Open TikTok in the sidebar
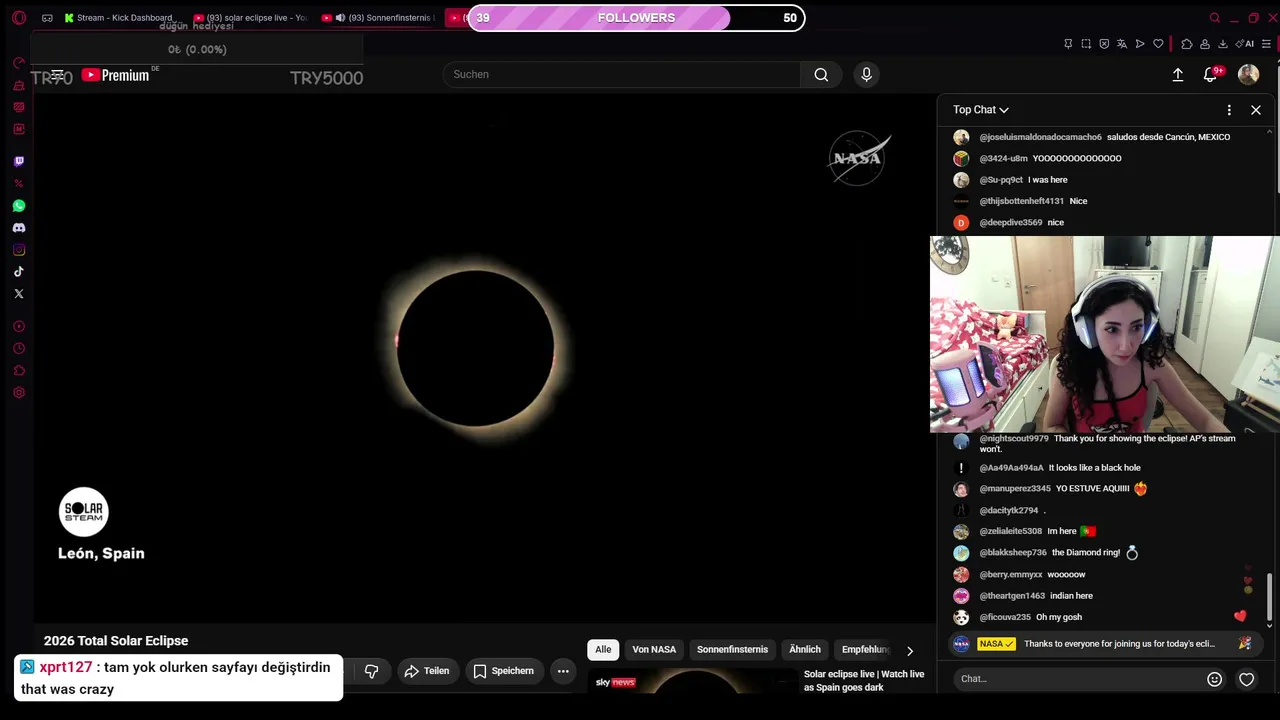The height and width of the screenshot is (720, 1280). (19, 272)
